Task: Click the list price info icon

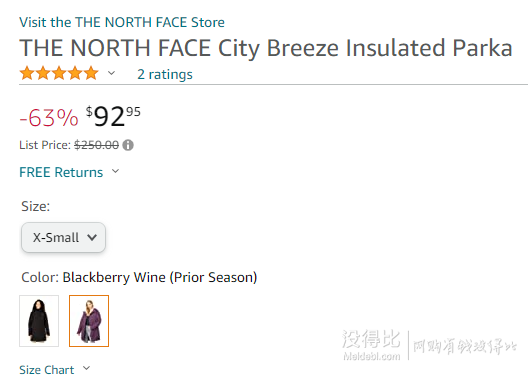Action: 128,145
